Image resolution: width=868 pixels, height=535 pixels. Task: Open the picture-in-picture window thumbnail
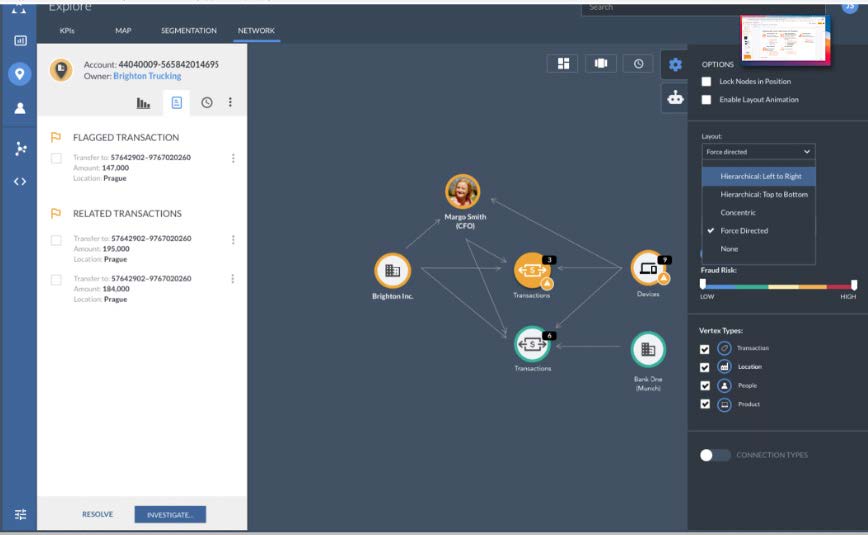pos(786,39)
